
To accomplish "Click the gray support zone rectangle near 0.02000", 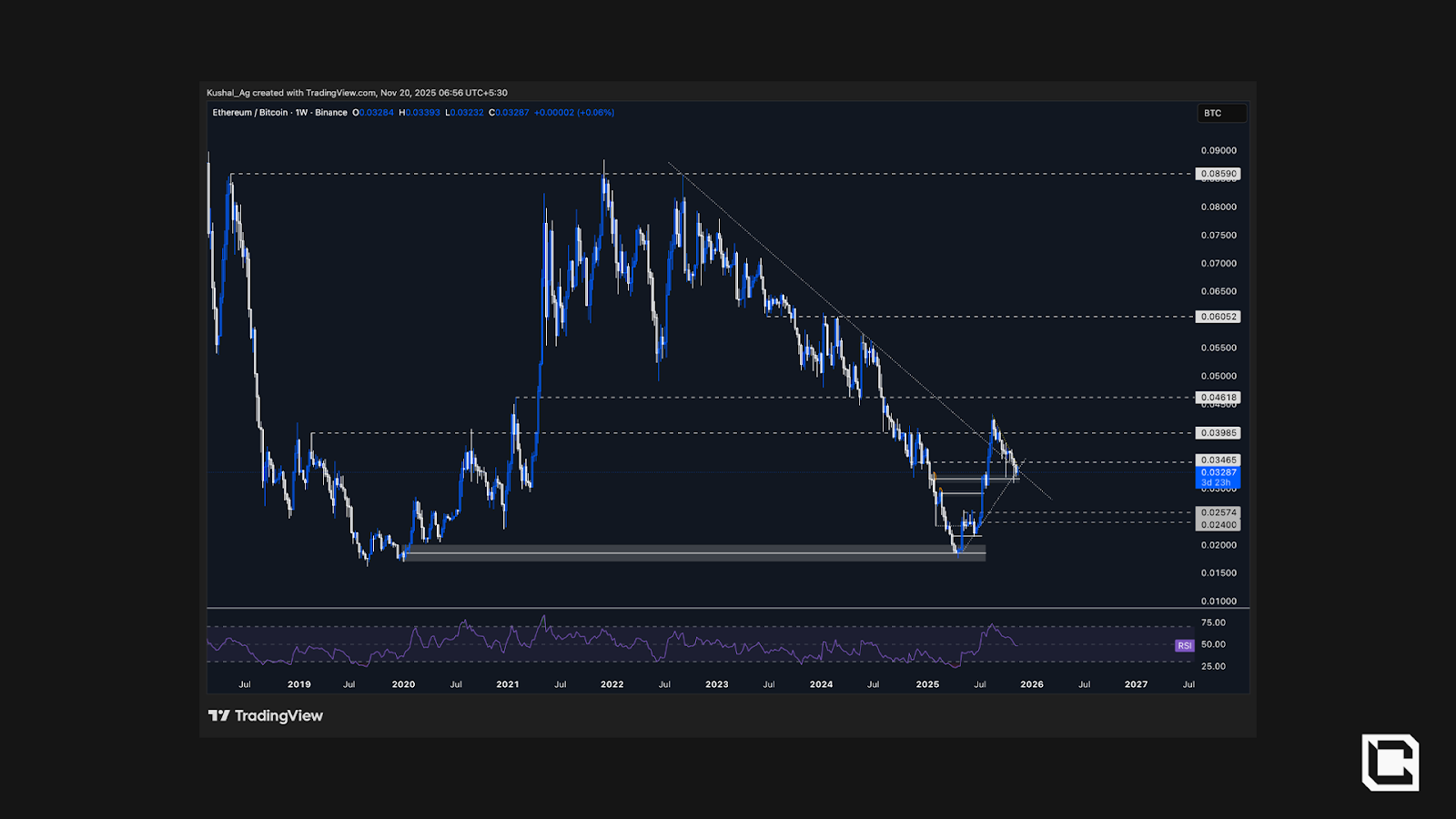I will tap(692, 552).
